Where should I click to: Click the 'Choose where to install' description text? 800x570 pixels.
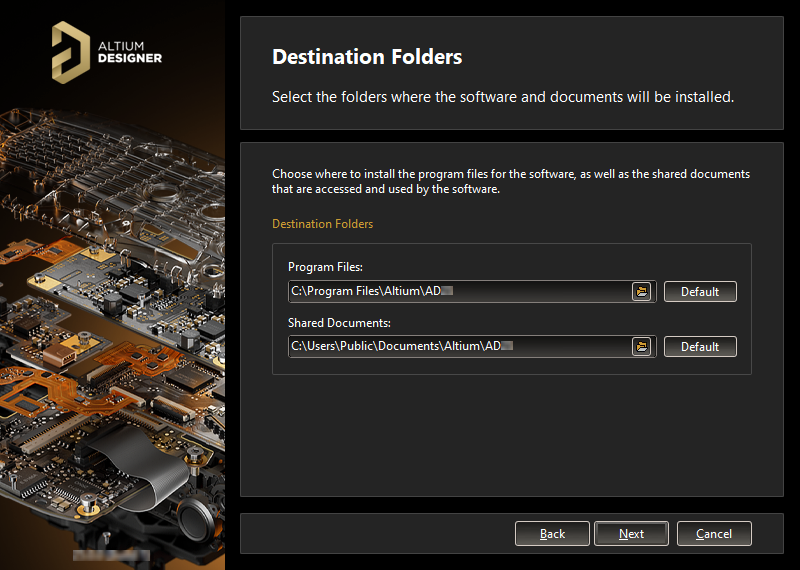[x=511, y=181]
